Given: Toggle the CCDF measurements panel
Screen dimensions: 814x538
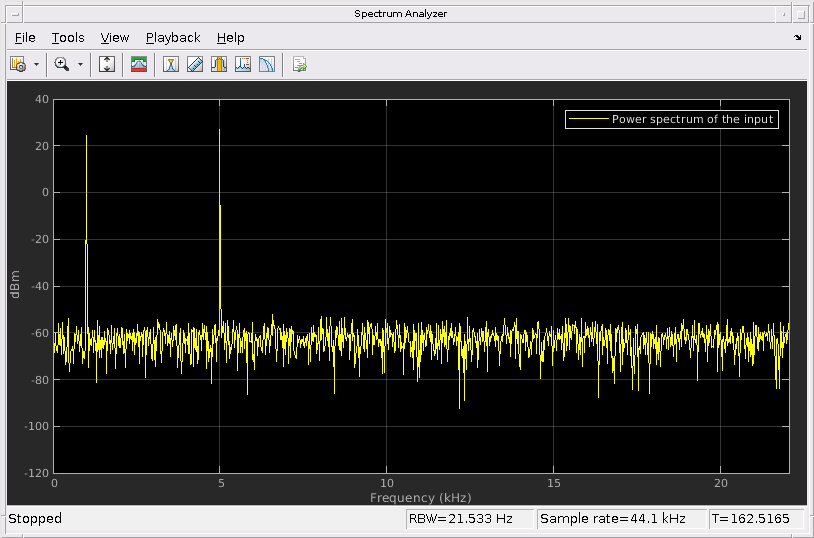Looking at the screenshot, I should point(267,64).
